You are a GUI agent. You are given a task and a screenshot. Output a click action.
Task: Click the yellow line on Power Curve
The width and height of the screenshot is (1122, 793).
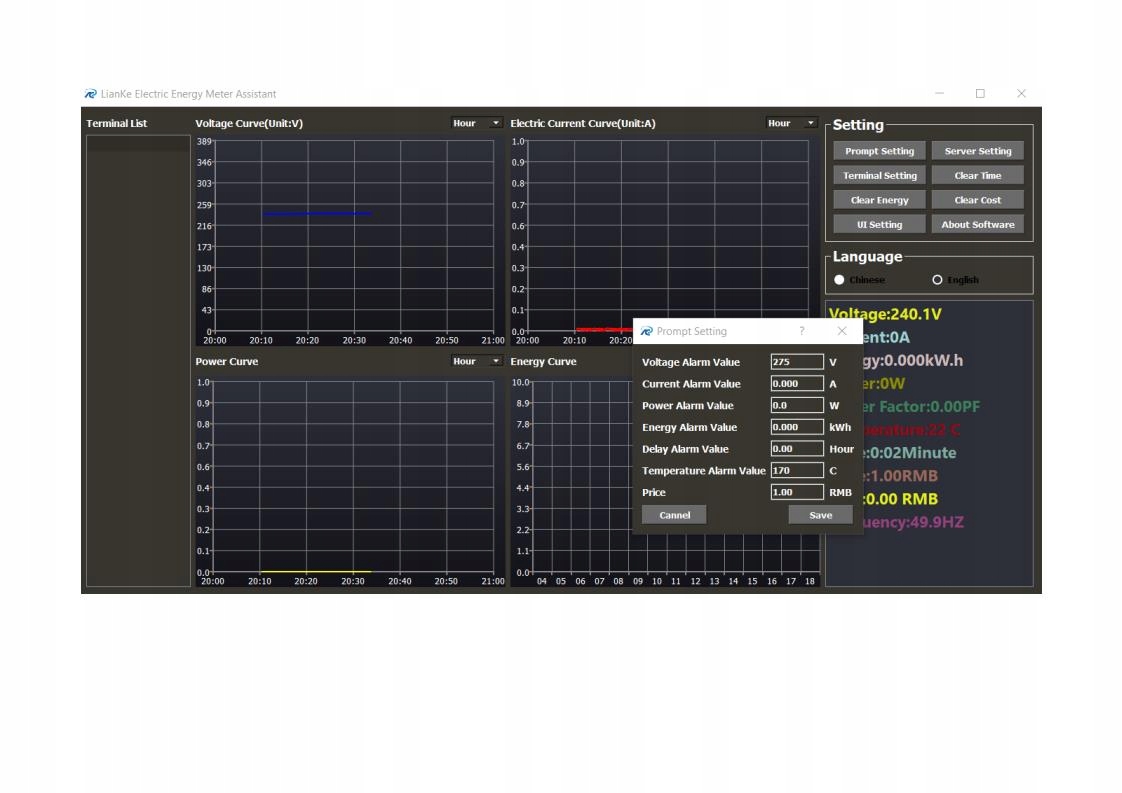[316, 572]
